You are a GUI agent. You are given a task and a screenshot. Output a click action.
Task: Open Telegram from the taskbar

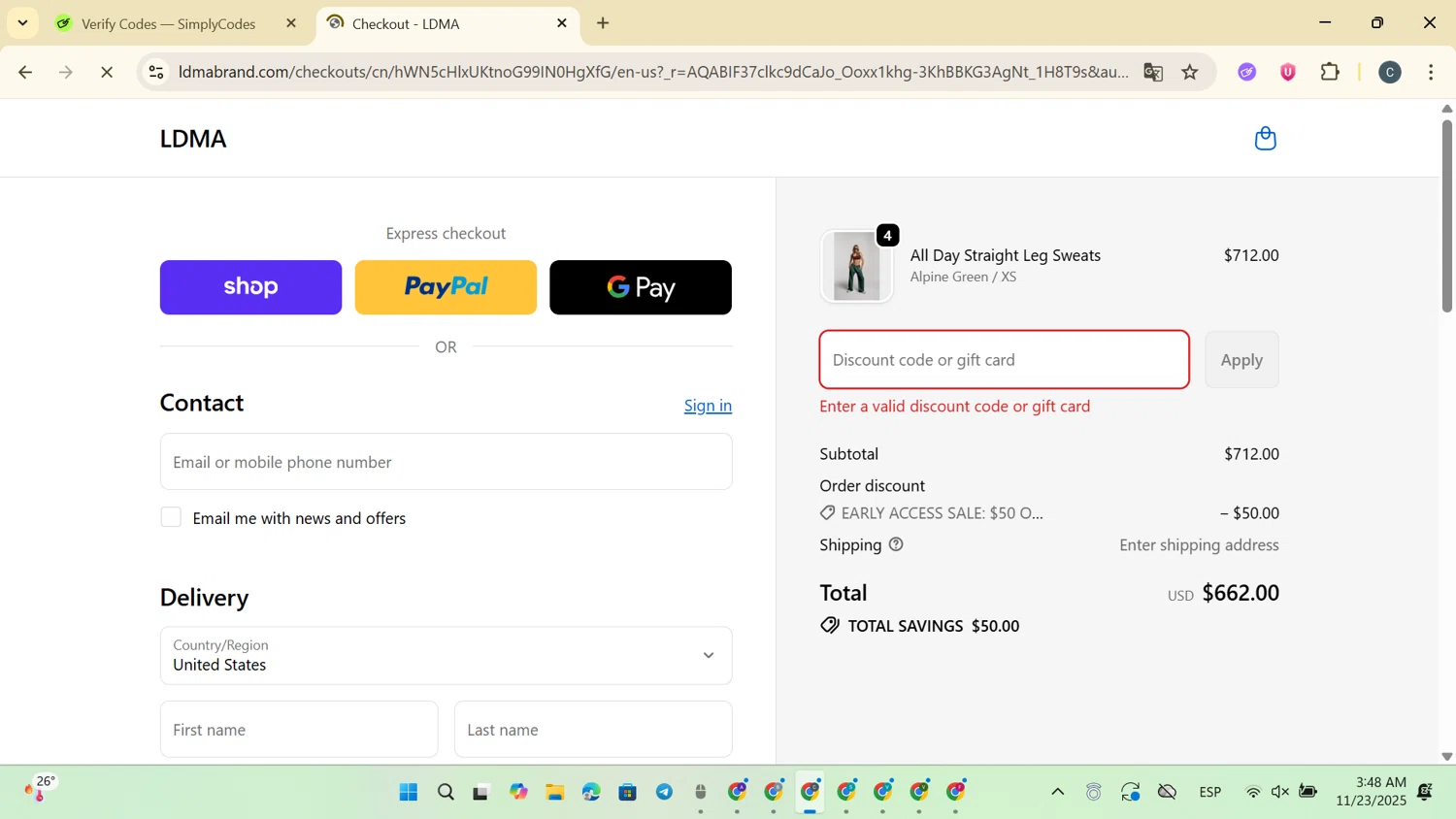click(x=664, y=793)
